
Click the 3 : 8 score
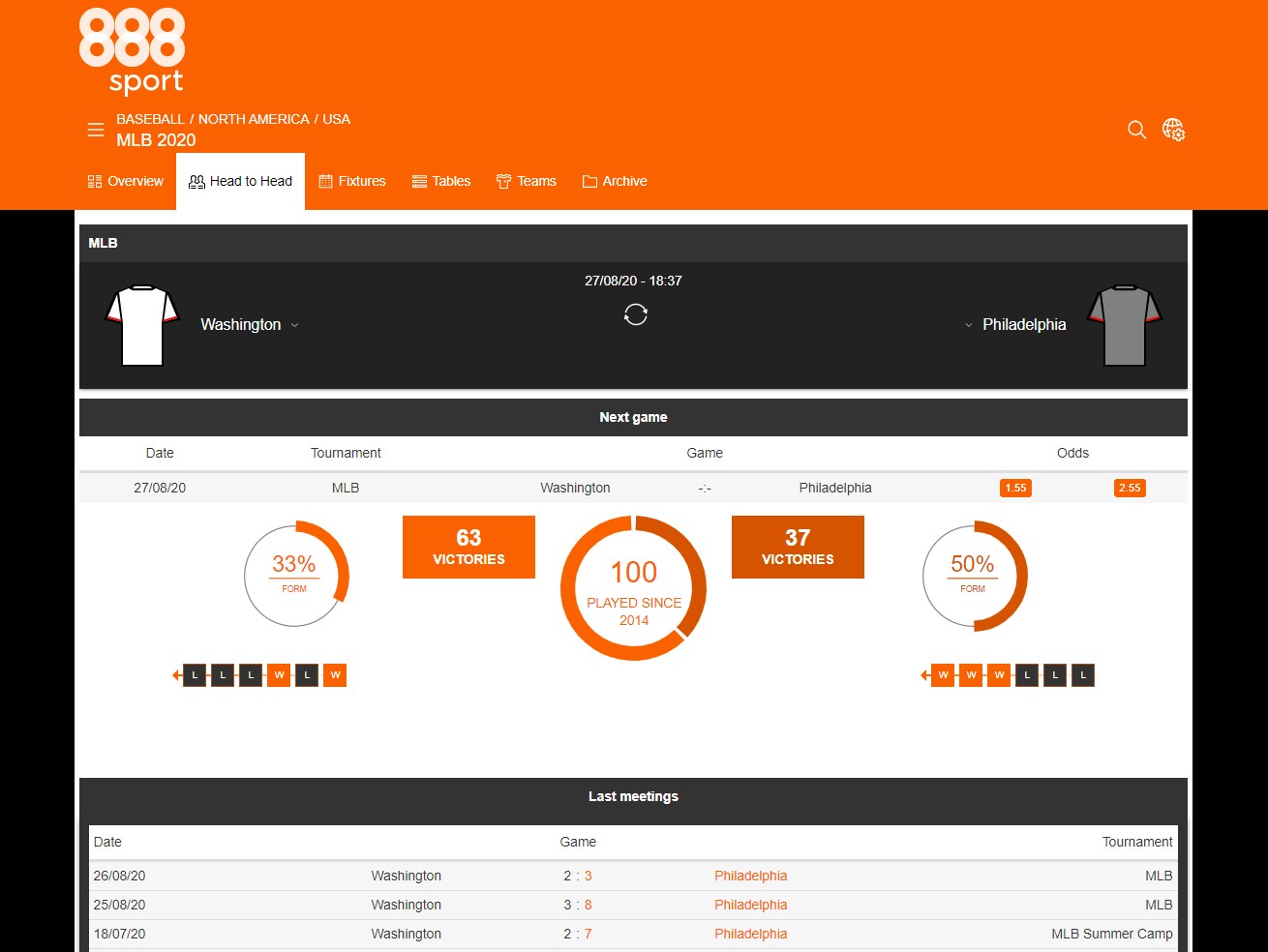[x=578, y=905]
